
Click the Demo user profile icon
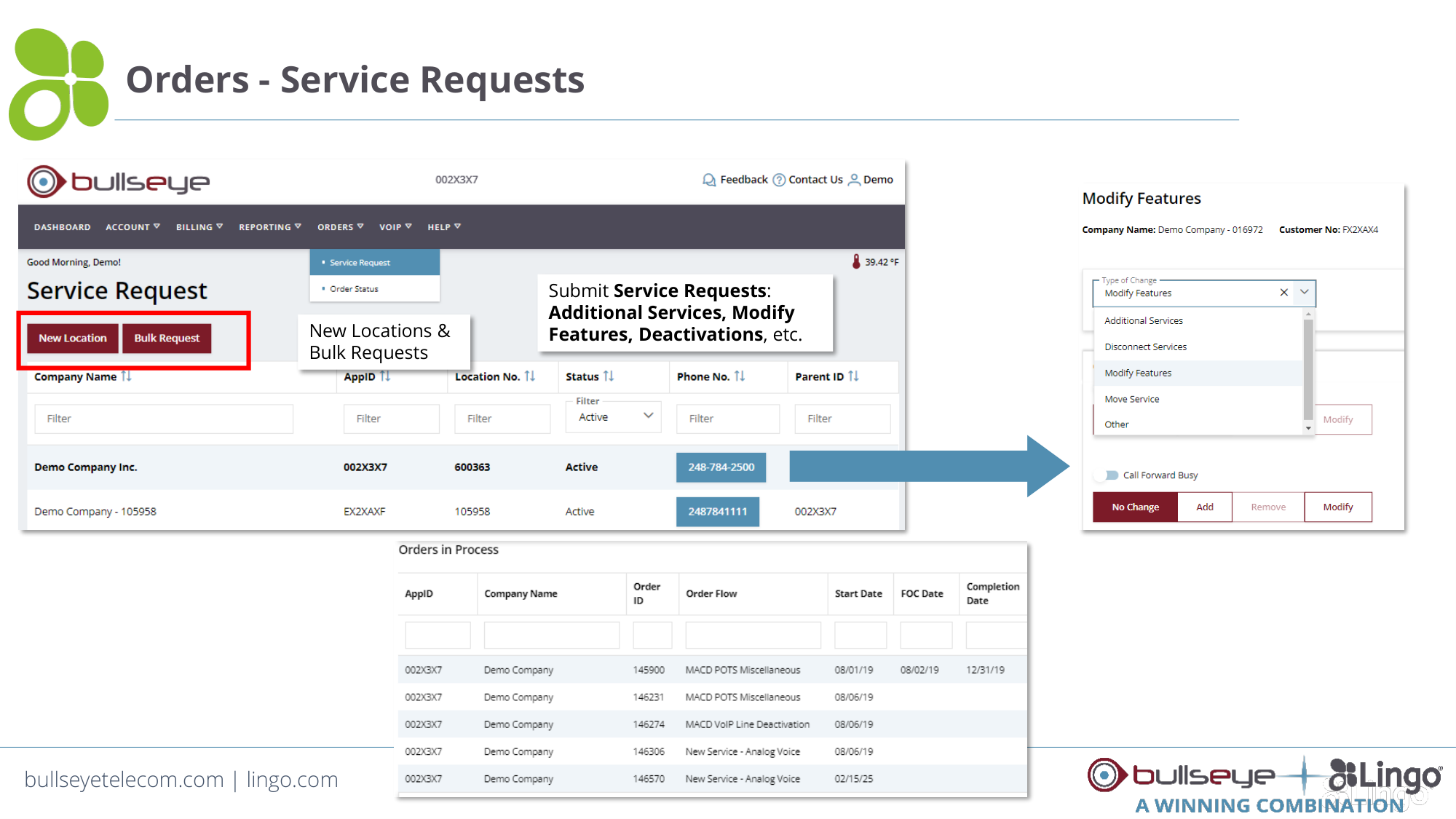click(854, 180)
